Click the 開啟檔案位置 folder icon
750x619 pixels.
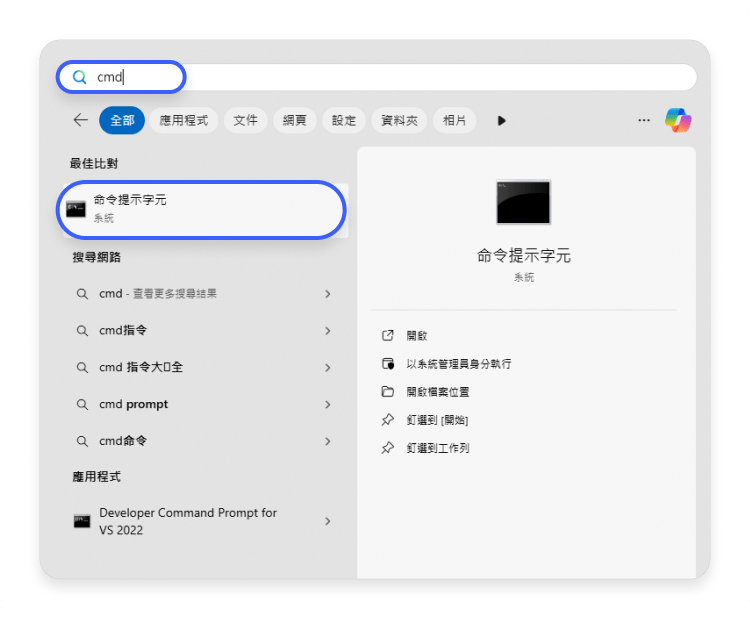pyautogui.click(x=388, y=392)
